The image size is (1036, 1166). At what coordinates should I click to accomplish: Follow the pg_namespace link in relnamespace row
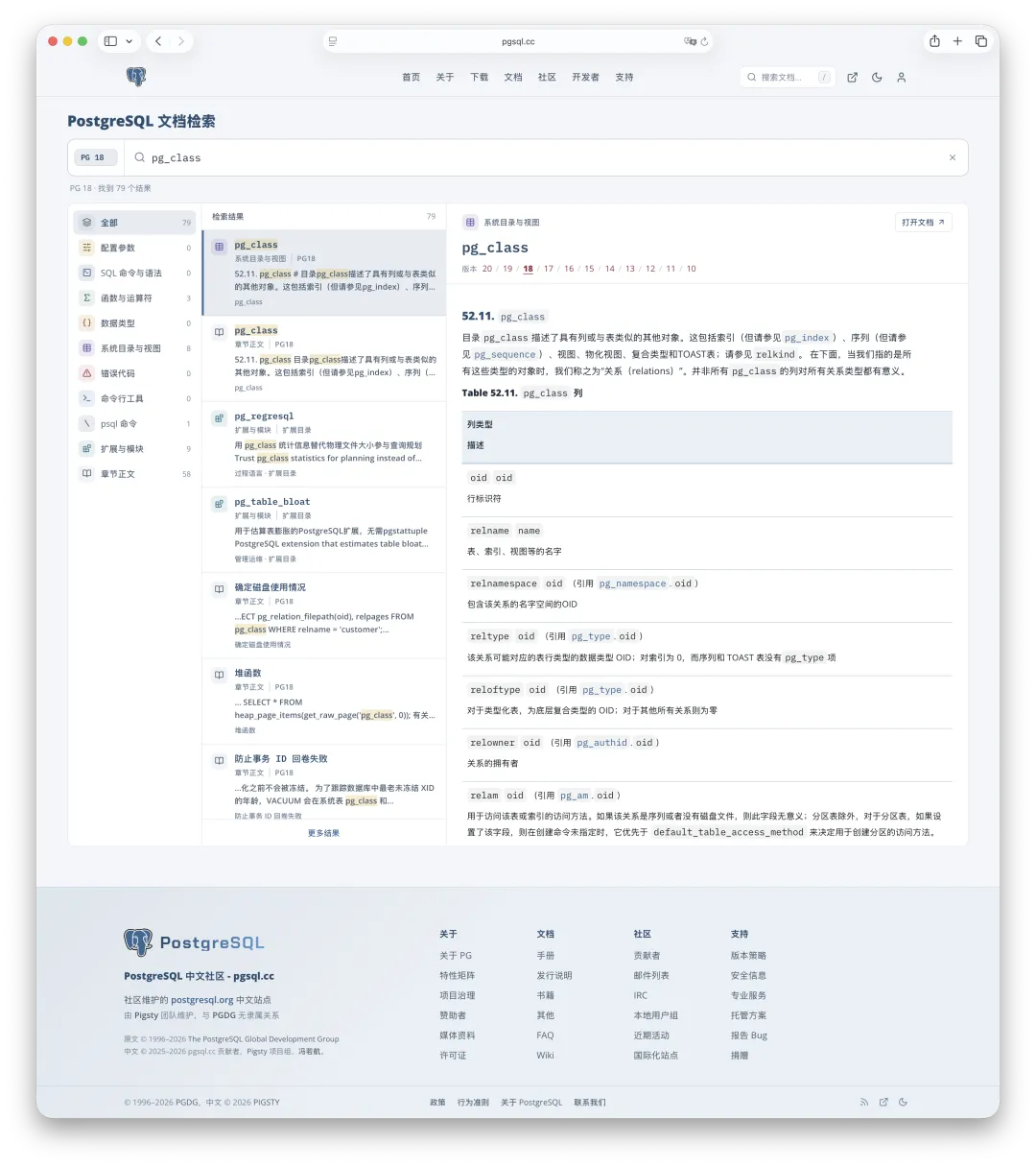tap(632, 583)
